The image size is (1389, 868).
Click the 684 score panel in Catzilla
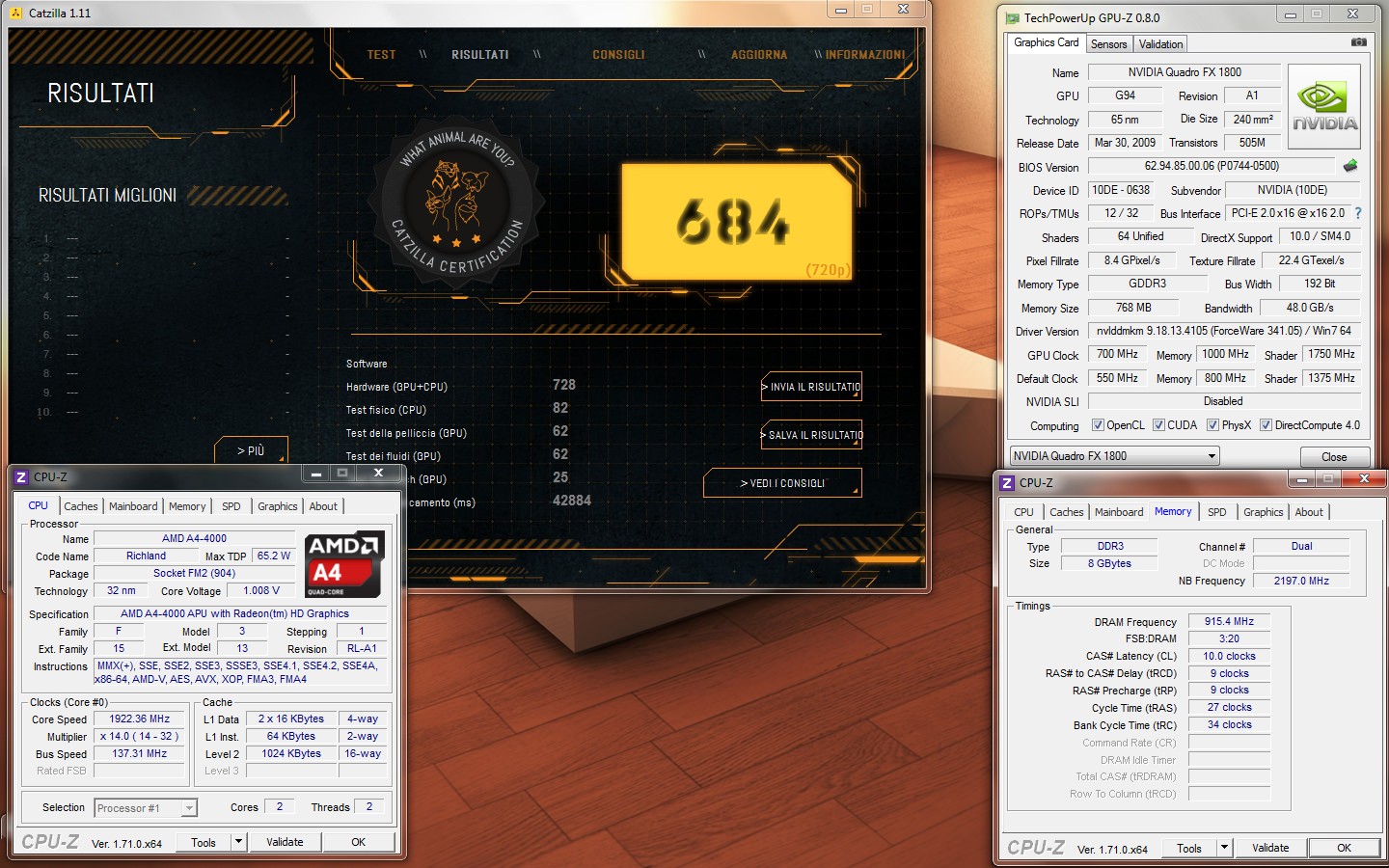[x=738, y=221]
